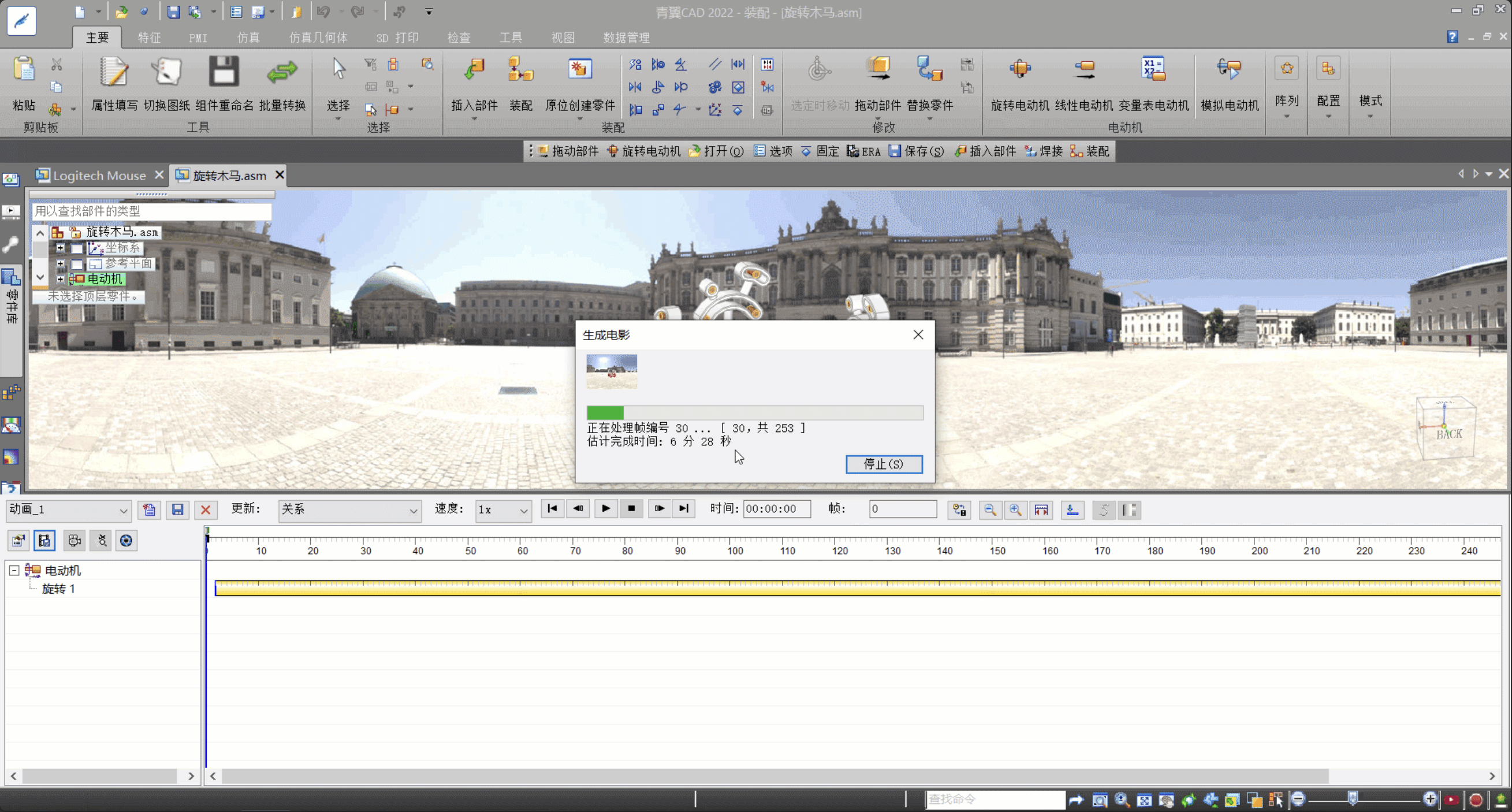Click the zoom out timeline icon
Screen dimensions: 1512x812
point(989,509)
